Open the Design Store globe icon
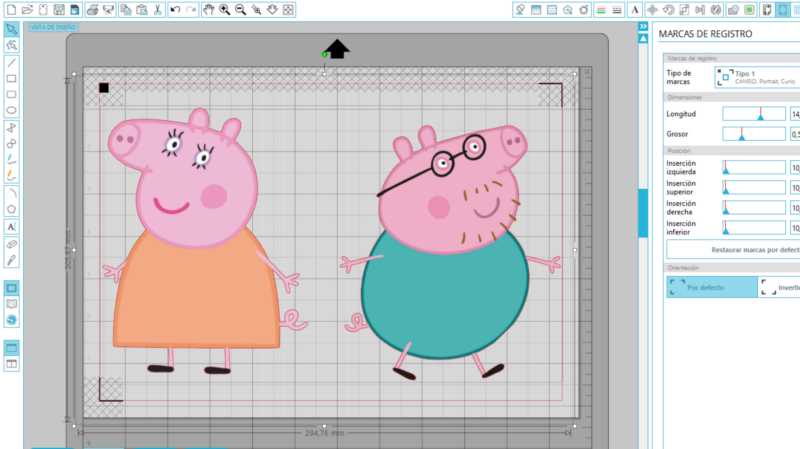Image resolution: width=800 pixels, height=449 pixels. (x=11, y=320)
